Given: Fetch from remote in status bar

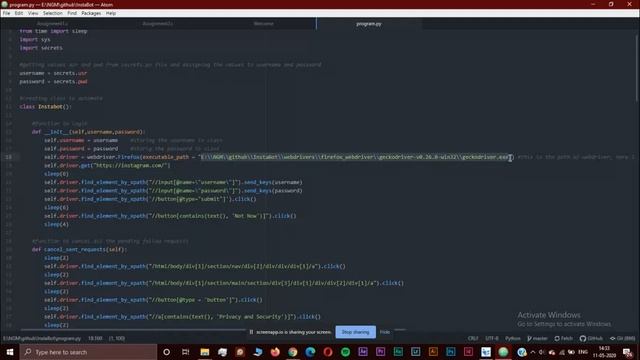Looking at the screenshot, I should 563,338.
